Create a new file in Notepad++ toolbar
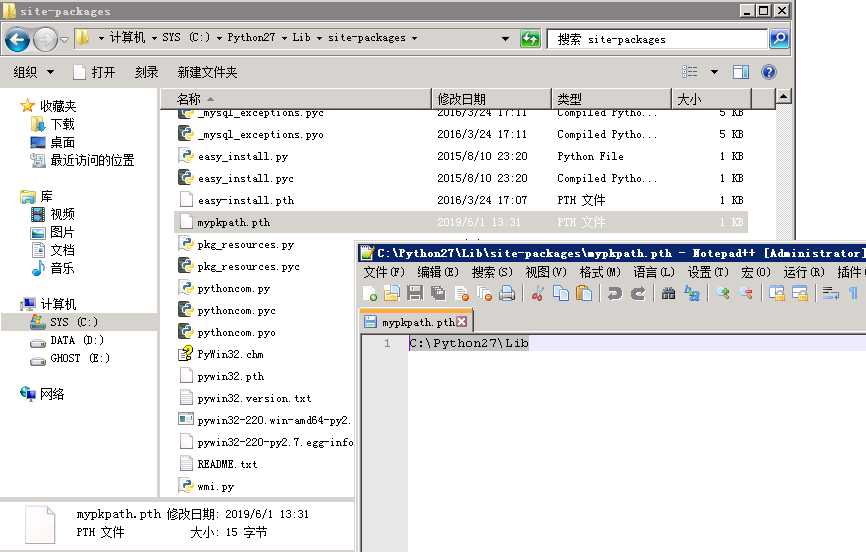Viewport: 866px width, 552px height. point(369,293)
